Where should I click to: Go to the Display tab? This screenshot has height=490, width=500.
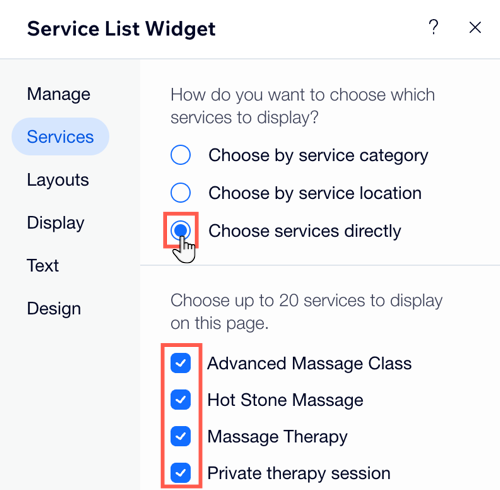click(x=56, y=223)
